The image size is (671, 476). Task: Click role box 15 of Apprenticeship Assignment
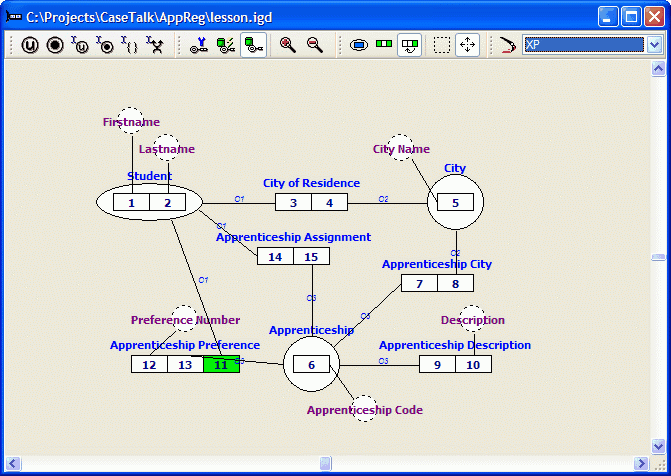pos(311,256)
